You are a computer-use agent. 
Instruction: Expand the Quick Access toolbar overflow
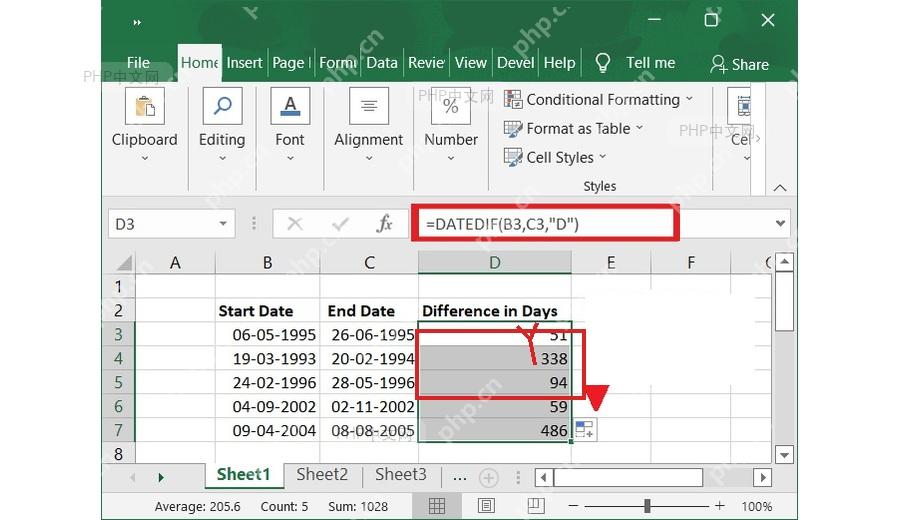click(x=137, y=22)
